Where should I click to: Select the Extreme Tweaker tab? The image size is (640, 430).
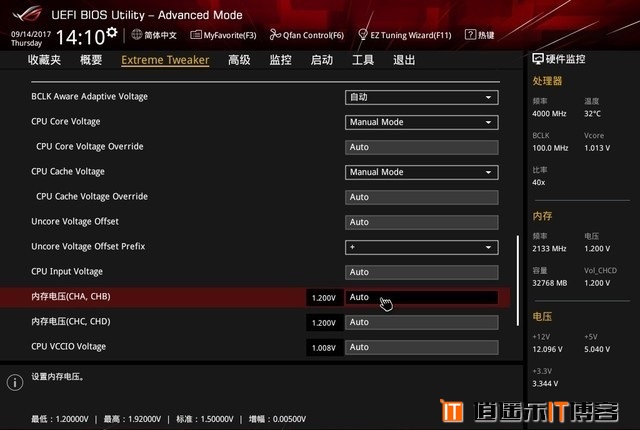coord(165,60)
